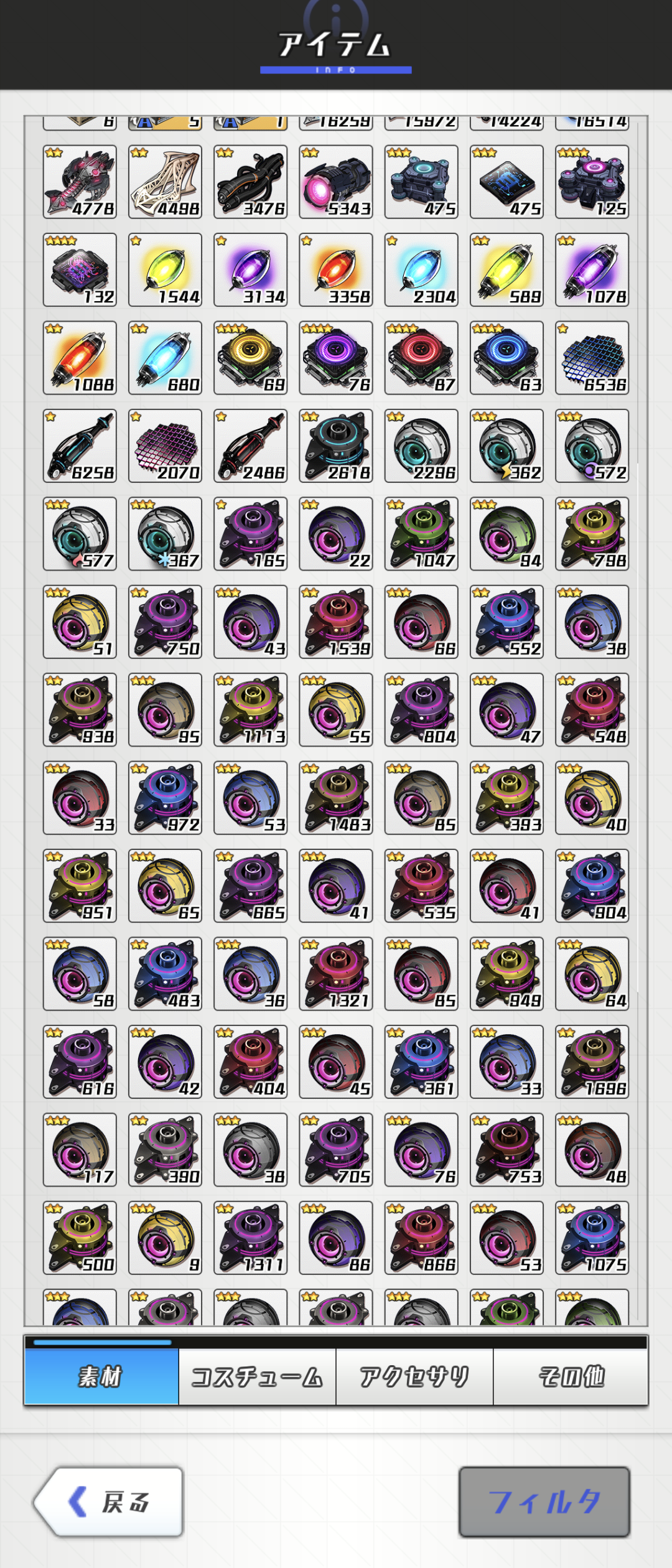
Task: Go back with the 戻る button
Action: click(108, 1502)
